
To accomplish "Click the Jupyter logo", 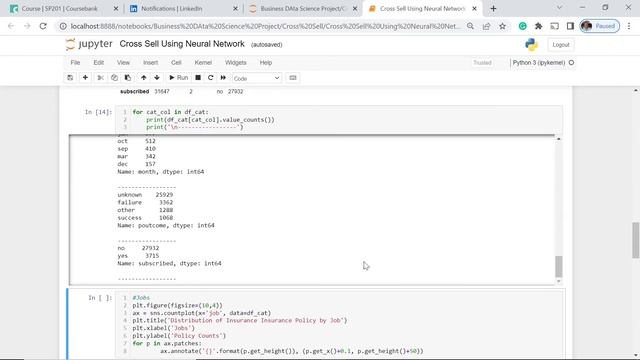I will tap(89, 44).
